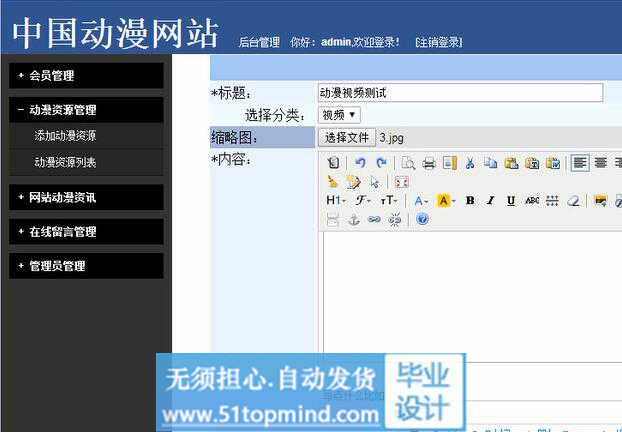
Task: Insert an image via the picture icon
Action: [x=601, y=201]
